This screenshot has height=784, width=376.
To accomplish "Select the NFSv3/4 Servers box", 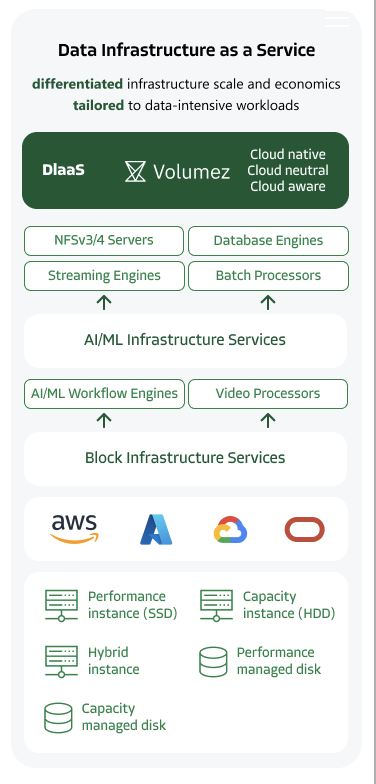I will (x=104, y=240).
